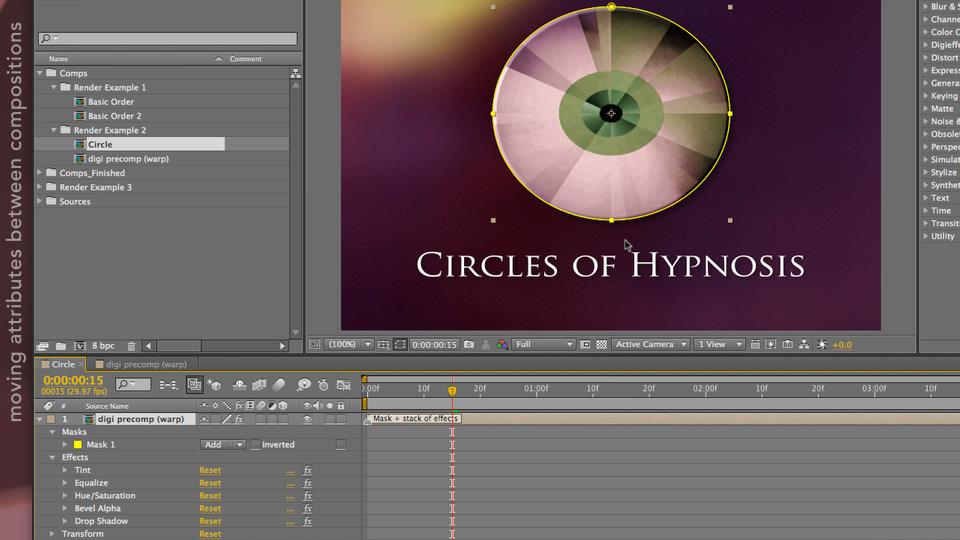Expand Tint effect properties
The width and height of the screenshot is (960, 540).
[65, 470]
